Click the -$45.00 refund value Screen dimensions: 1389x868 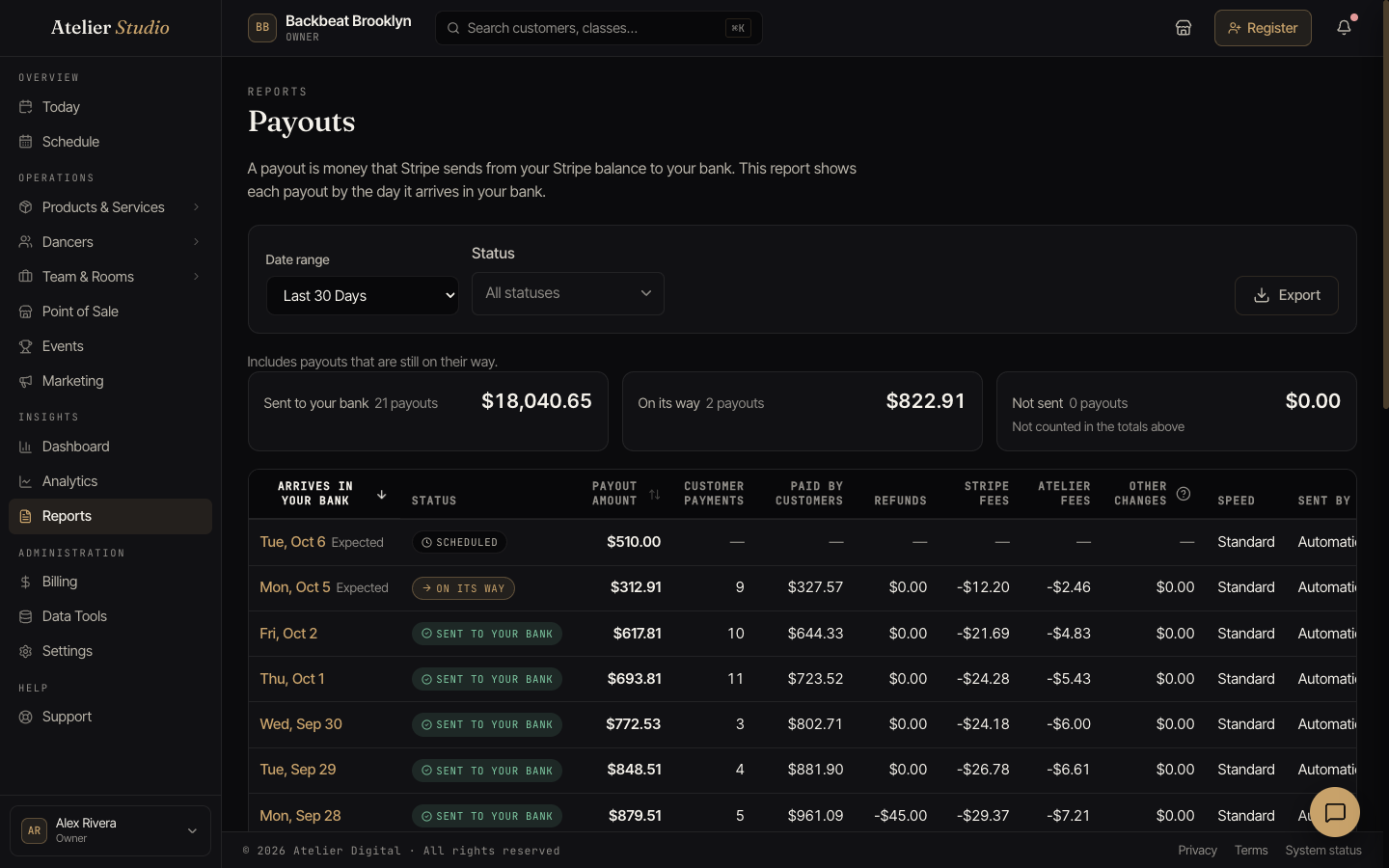pos(900,816)
